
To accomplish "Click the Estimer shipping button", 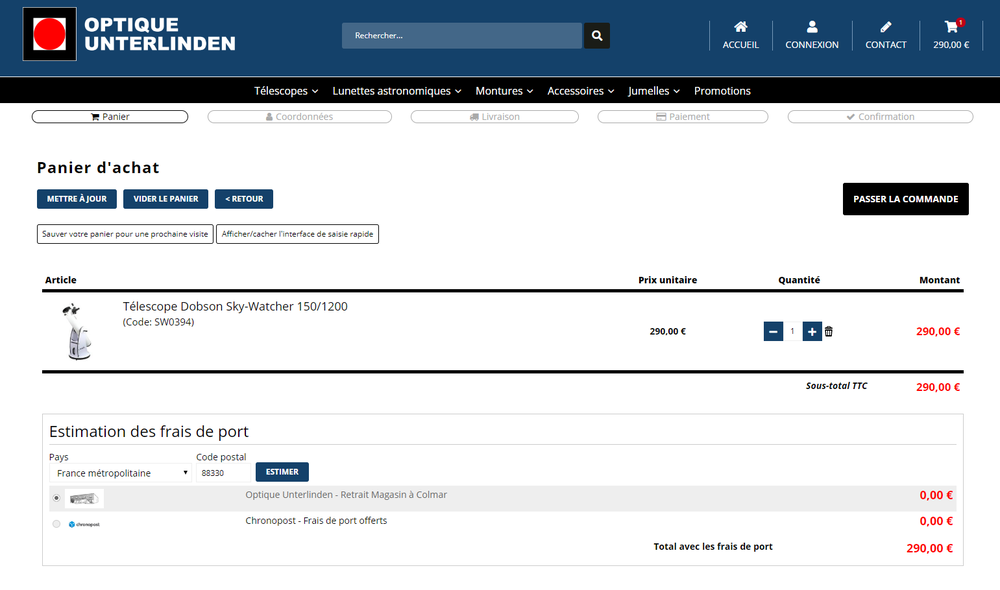I will [282, 472].
